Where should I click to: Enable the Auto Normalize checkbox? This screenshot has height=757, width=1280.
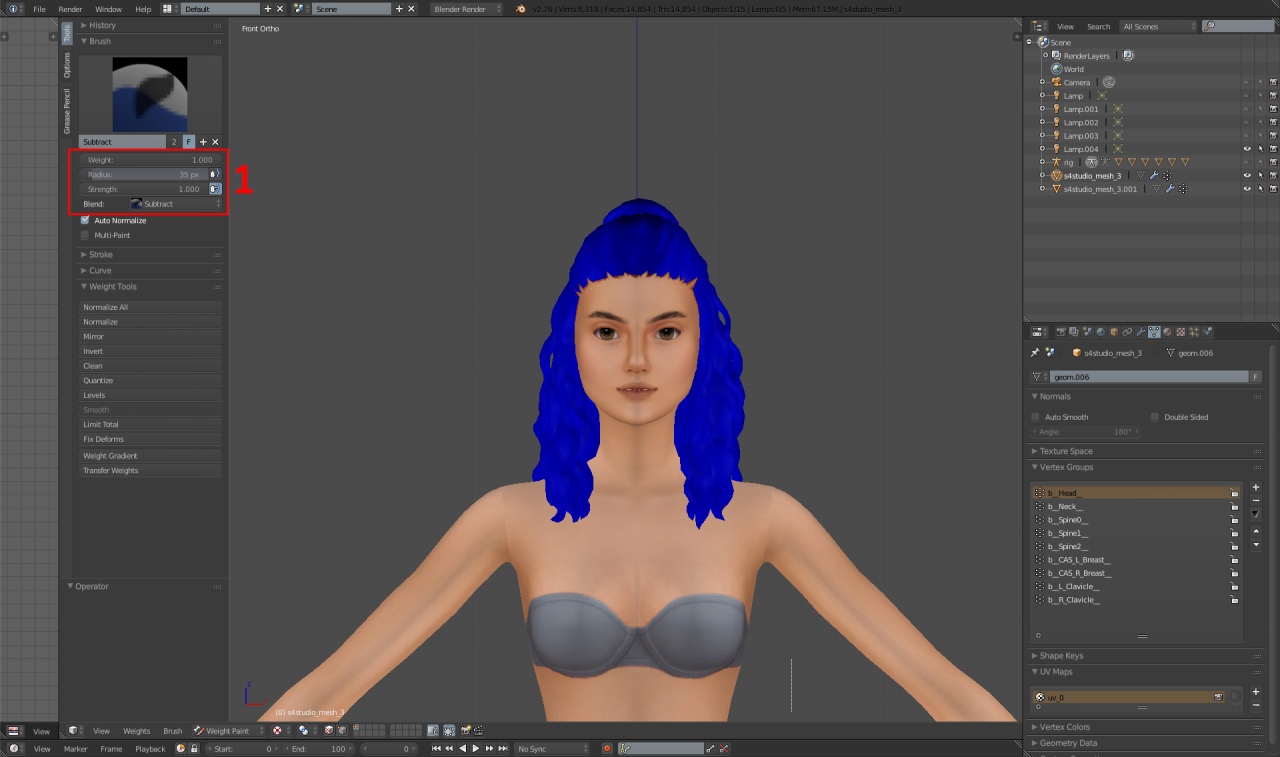coord(85,220)
